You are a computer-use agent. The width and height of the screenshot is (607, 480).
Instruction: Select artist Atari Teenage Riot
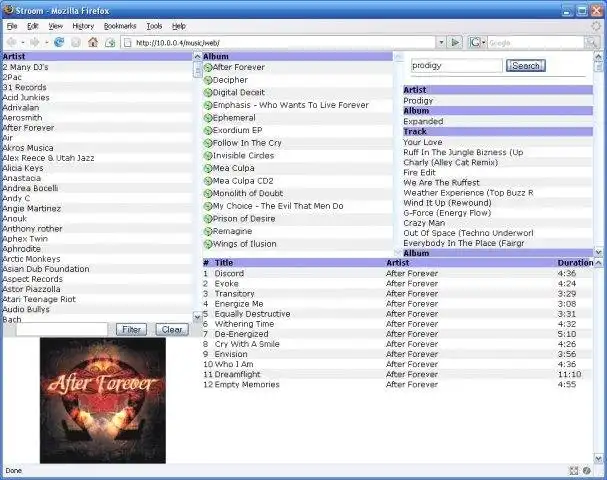(x=39, y=299)
